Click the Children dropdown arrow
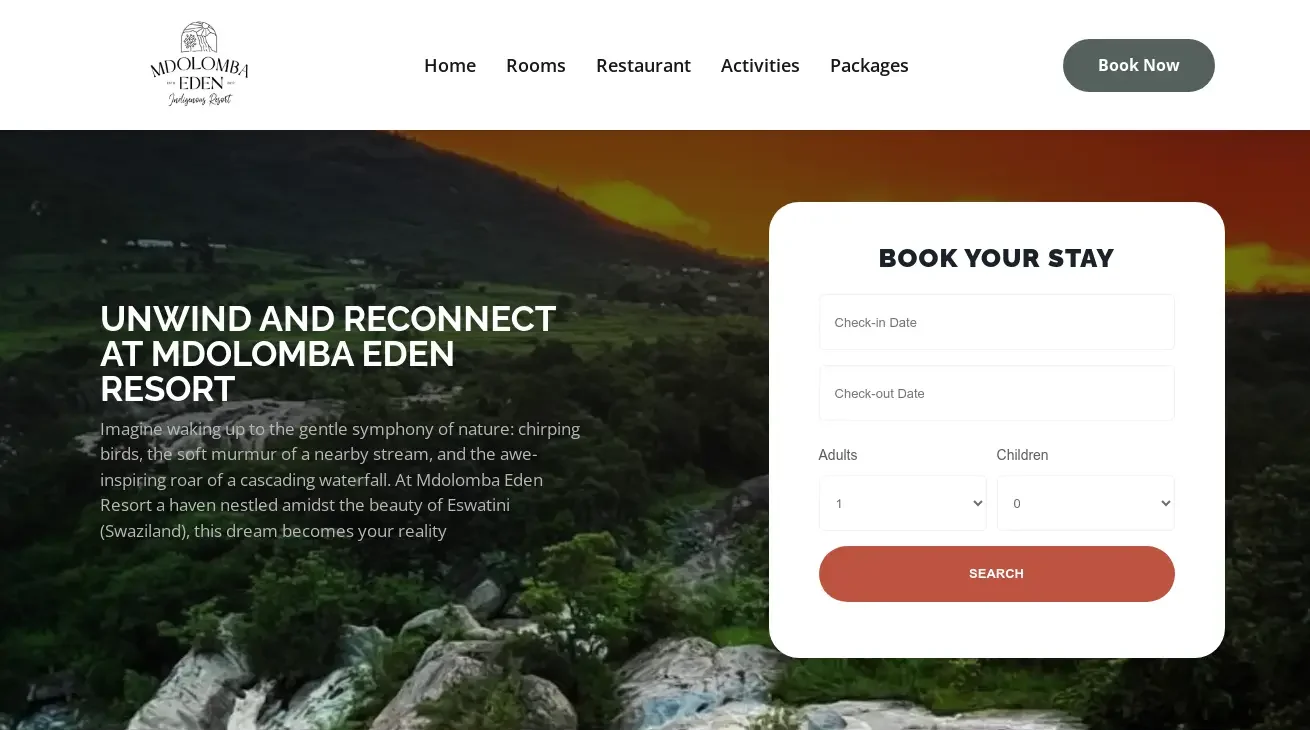1310x730 pixels. (x=1165, y=503)
